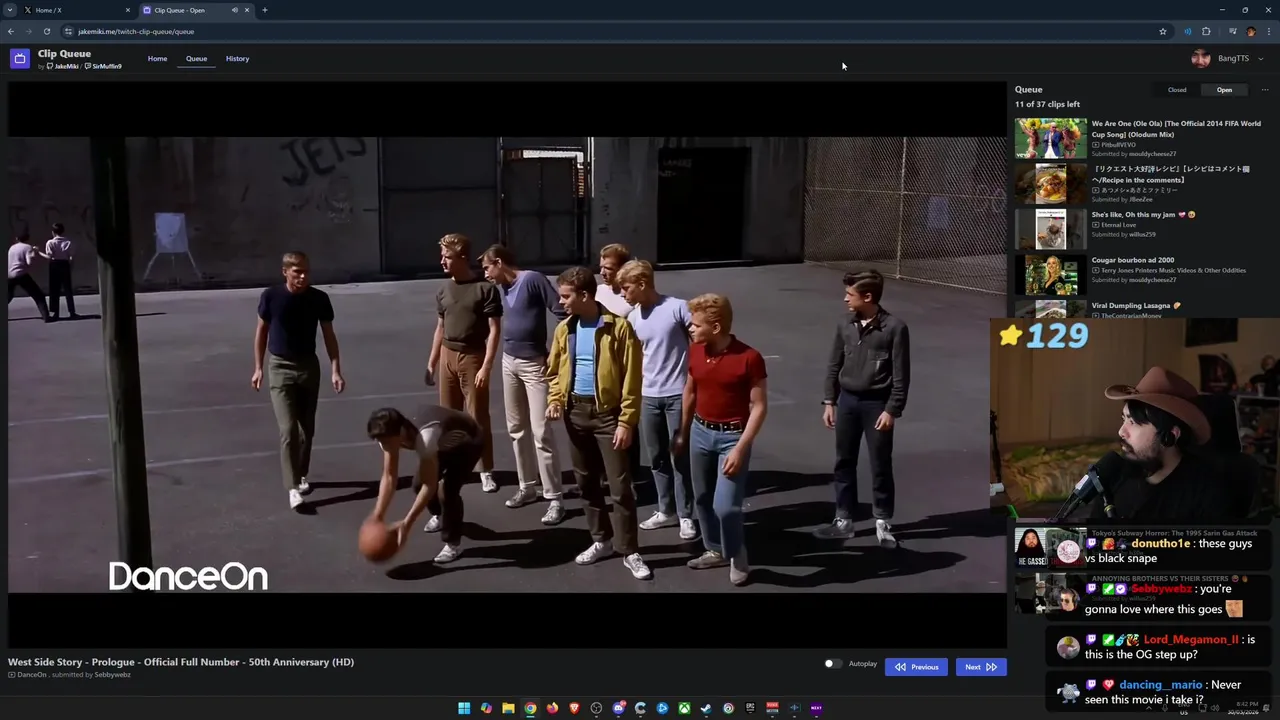1280x720 pixels.
Task: Click the '11 of 37 clips left' text
Action: click(x=1047, y=104)
